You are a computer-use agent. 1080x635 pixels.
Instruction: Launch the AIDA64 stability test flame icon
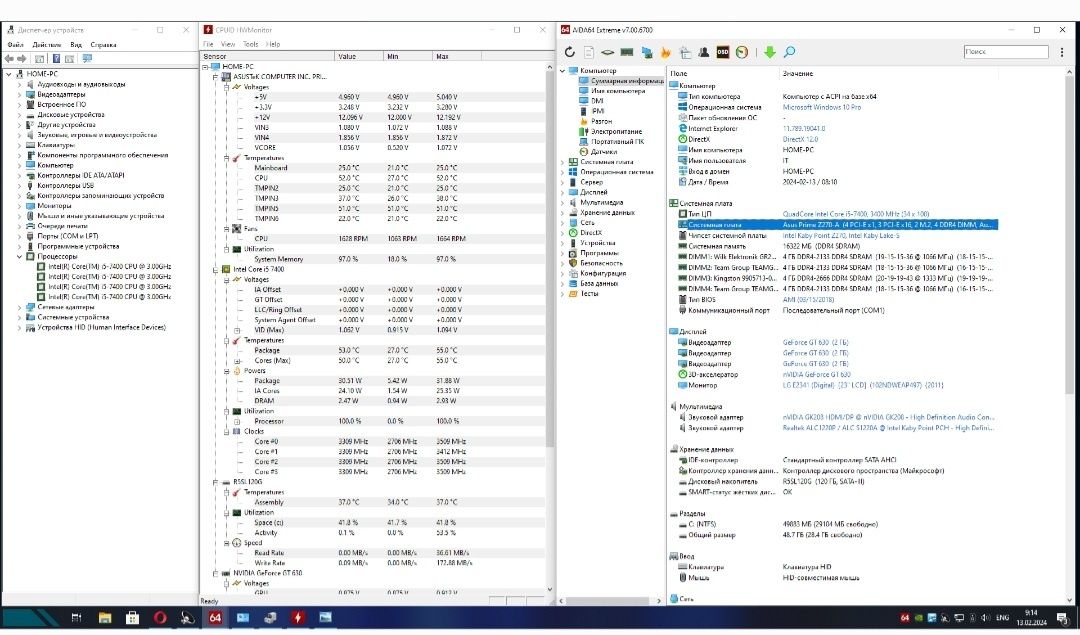coord(665,52)
